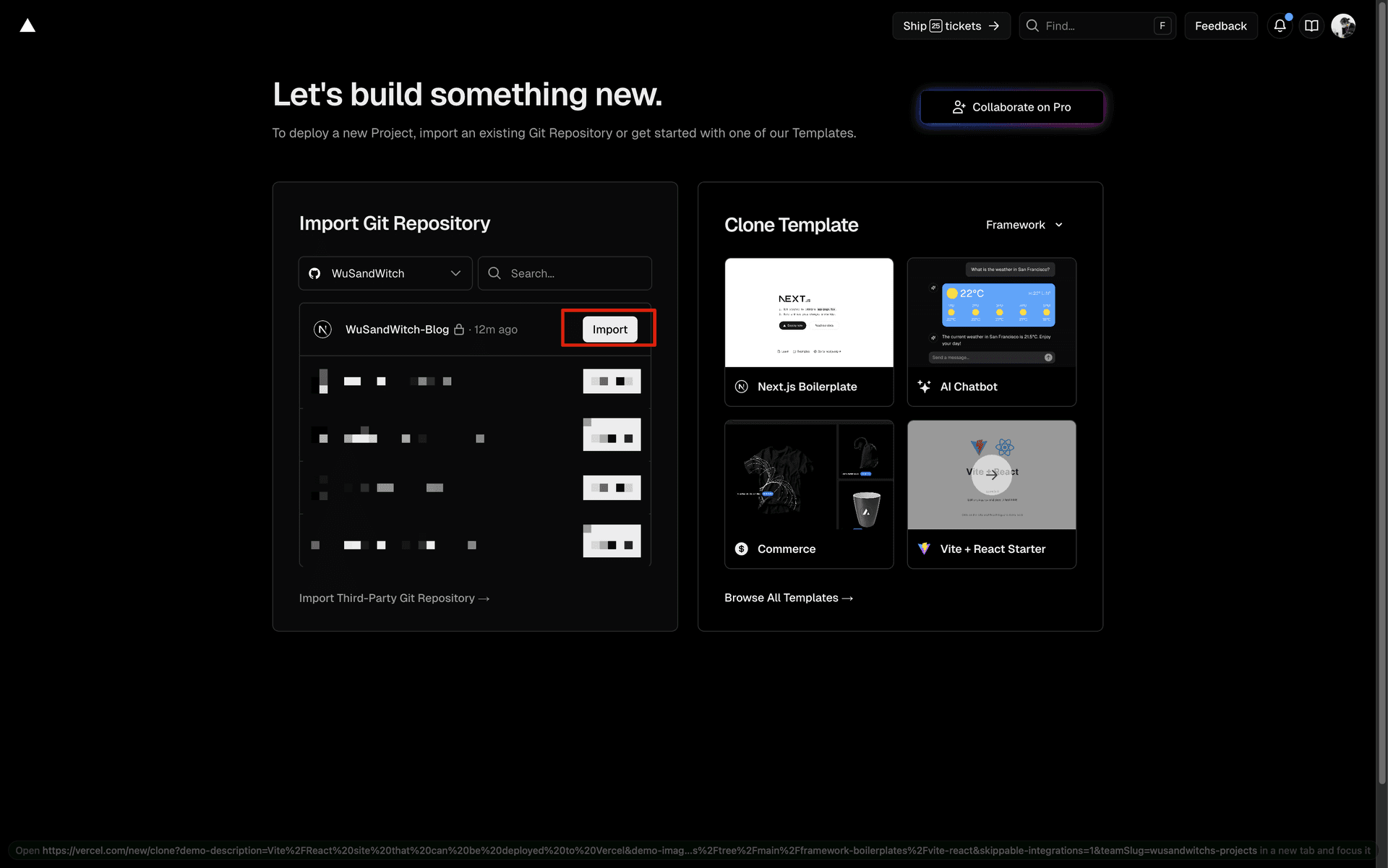Open the Next.js Boilerplate template thumbnail
Screen dimensions: 1388x868
pos(809,313)
